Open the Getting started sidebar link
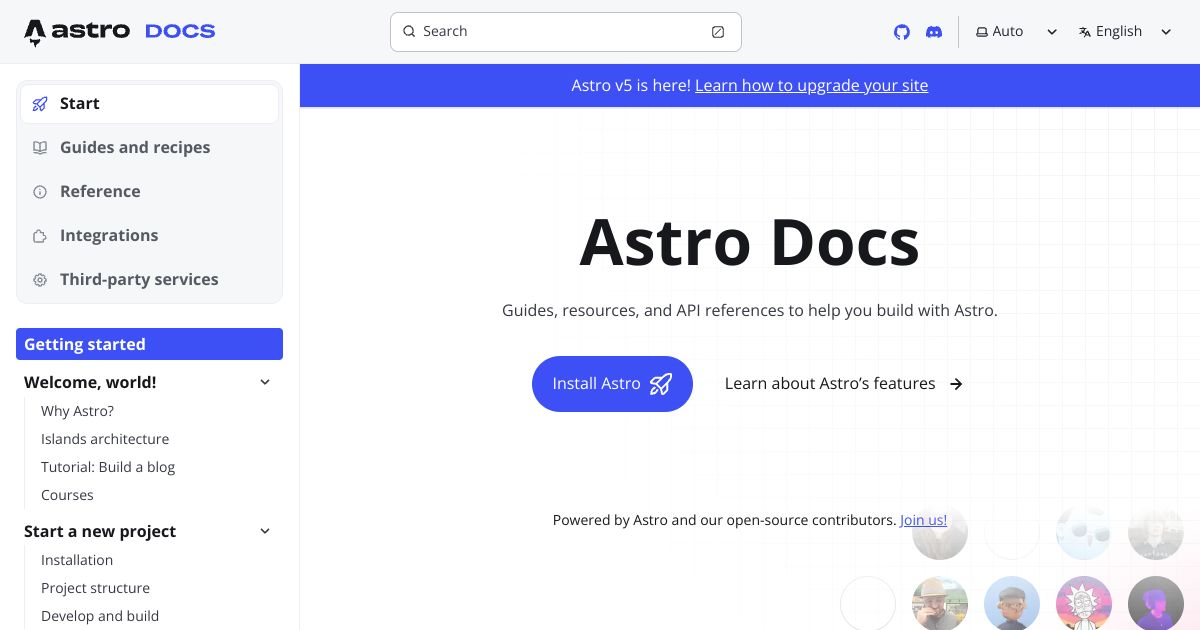The height and width of the screenshot is (630, 1200). click(x=149, y=344)
